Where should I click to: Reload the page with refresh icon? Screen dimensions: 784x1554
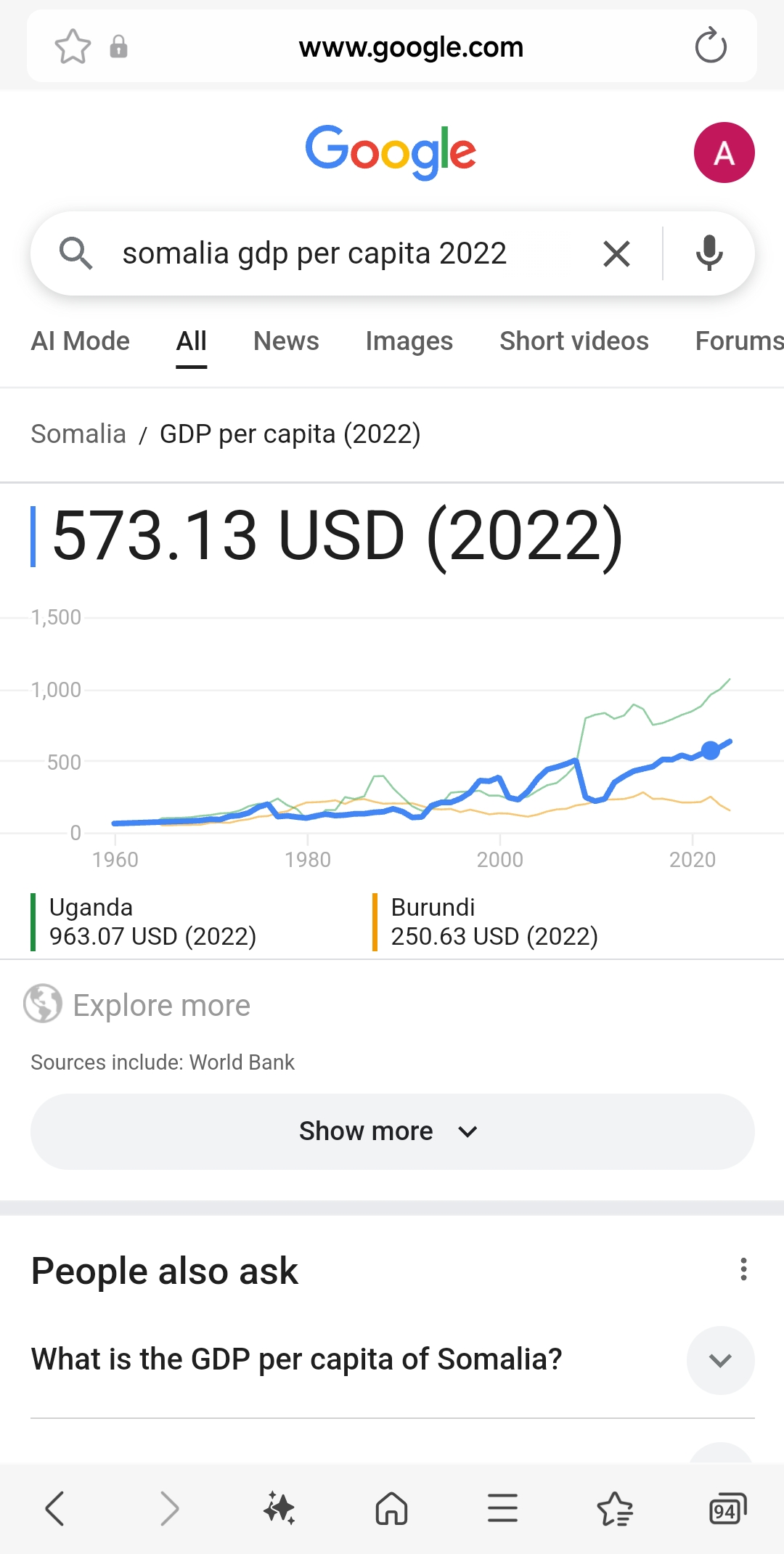pos(710,46)
